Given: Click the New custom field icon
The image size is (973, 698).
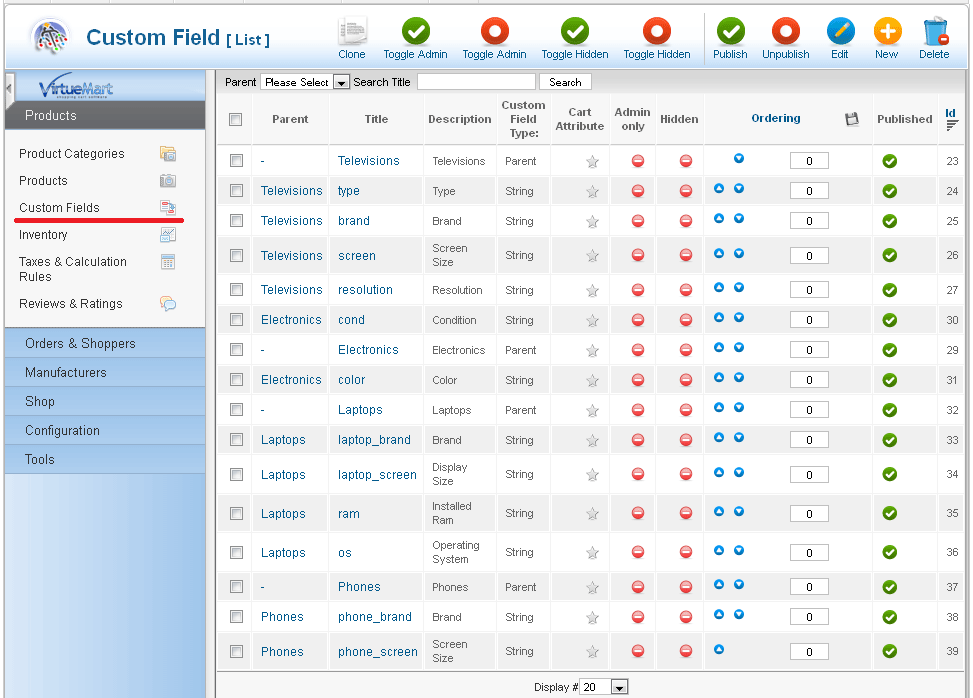Looking at the screenshot, I should (x=886, y=33).
